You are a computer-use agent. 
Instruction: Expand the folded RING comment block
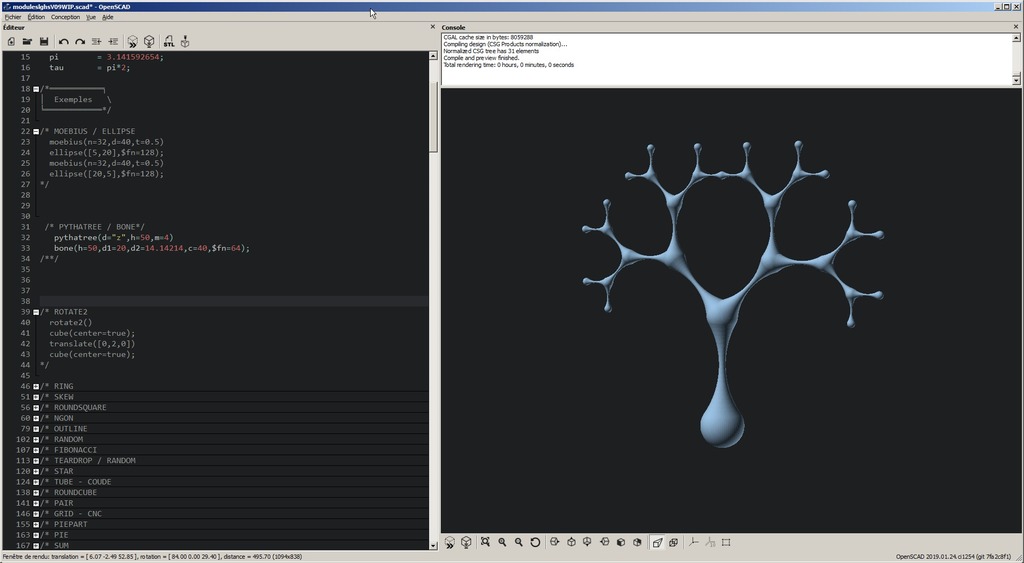[x=36, y=386]
